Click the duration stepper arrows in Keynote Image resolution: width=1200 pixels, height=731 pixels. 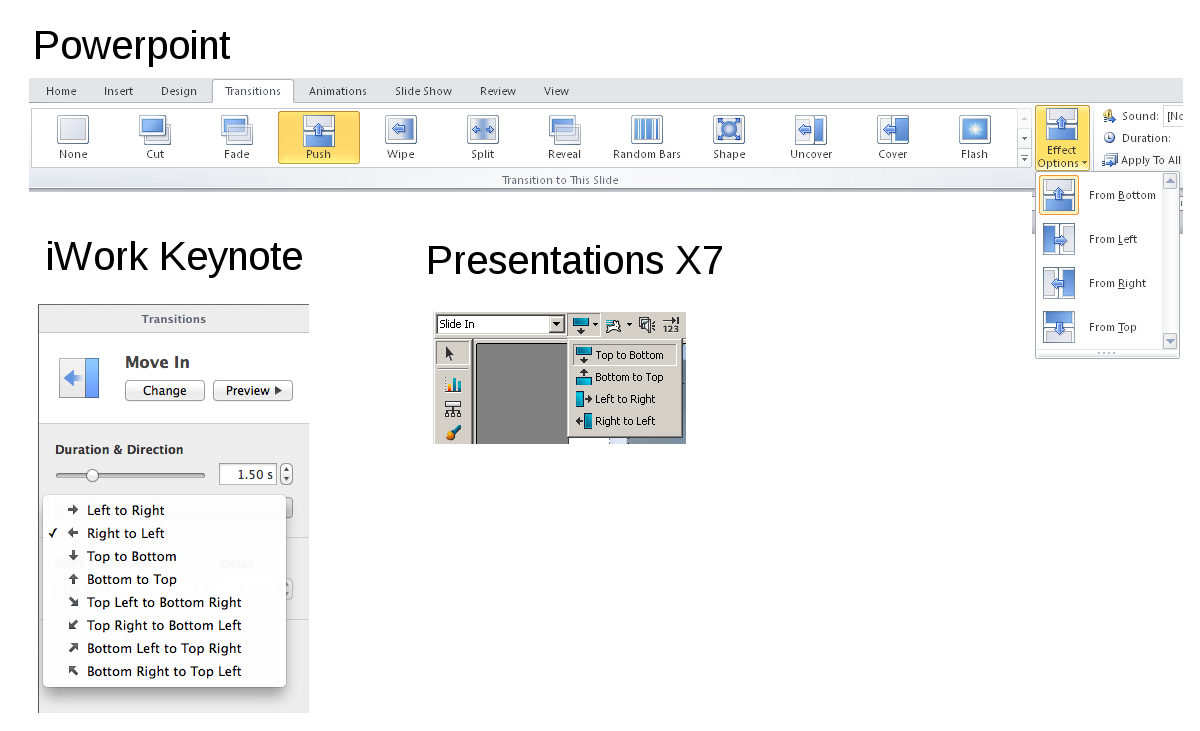tap(287, 475)
